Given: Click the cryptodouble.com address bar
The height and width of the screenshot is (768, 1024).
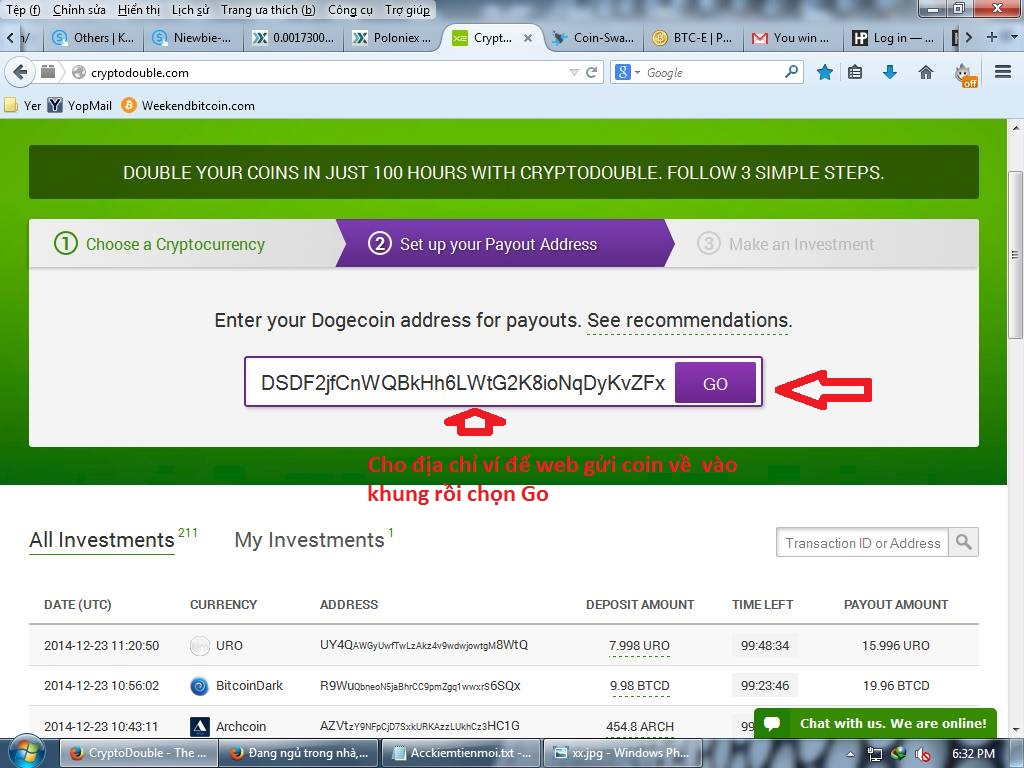Looking at the screenshot, I should point(327,72).
